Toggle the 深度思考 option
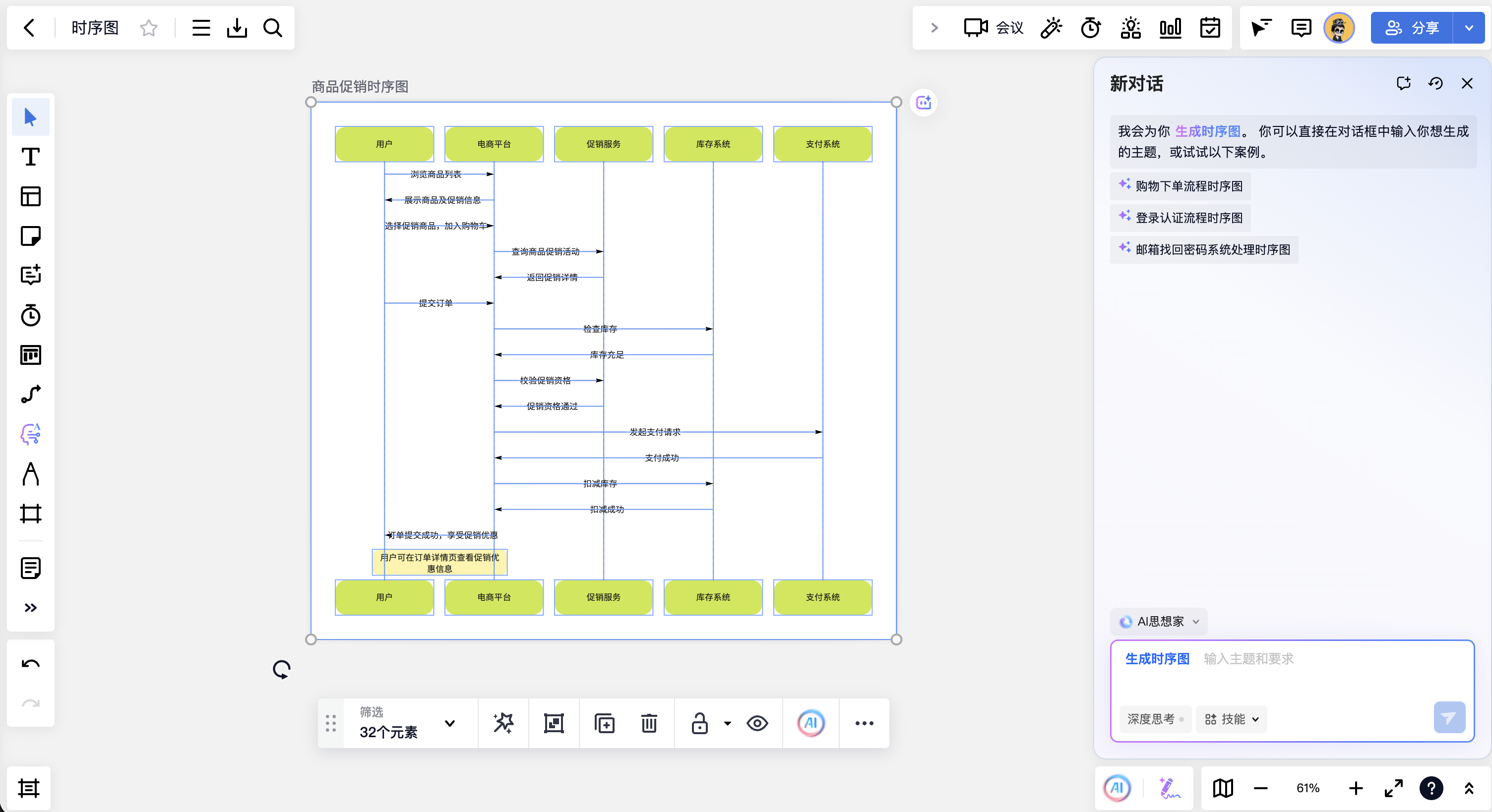This screenshot has height=812, width=1492. tap(1155, 719)
